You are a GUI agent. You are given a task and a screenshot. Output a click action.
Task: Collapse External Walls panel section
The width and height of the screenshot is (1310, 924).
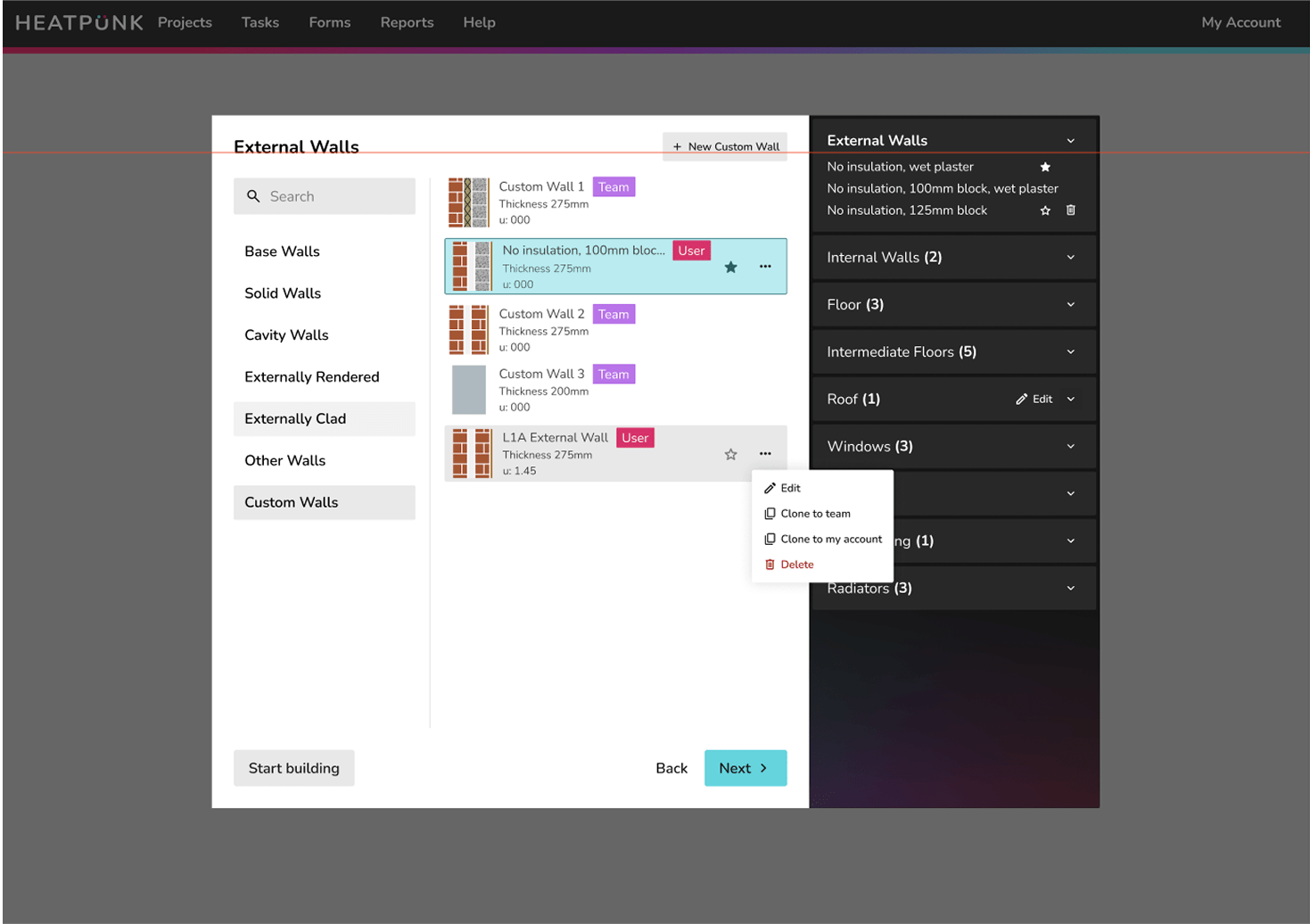point(1071,141)
